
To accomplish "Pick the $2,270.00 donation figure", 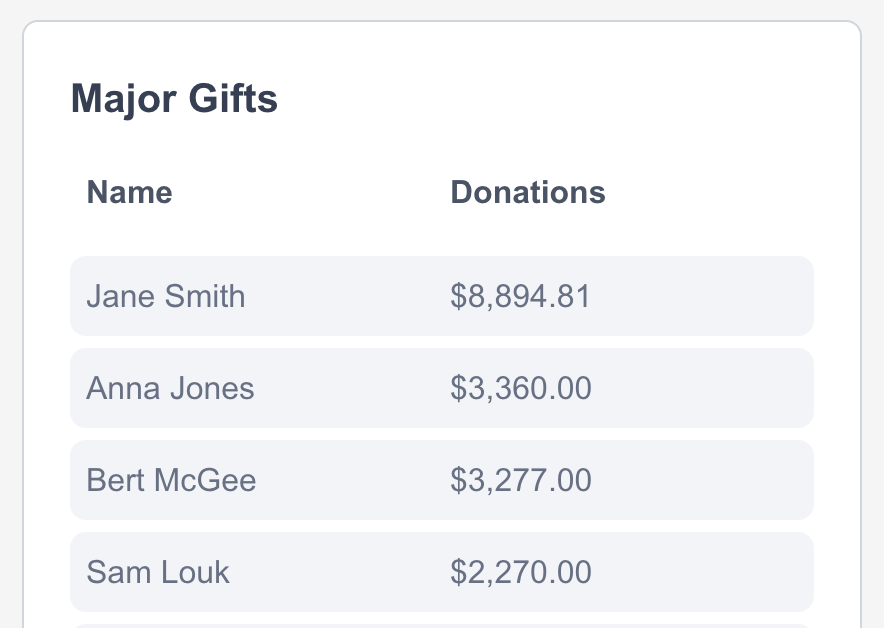I will point(520,572).
